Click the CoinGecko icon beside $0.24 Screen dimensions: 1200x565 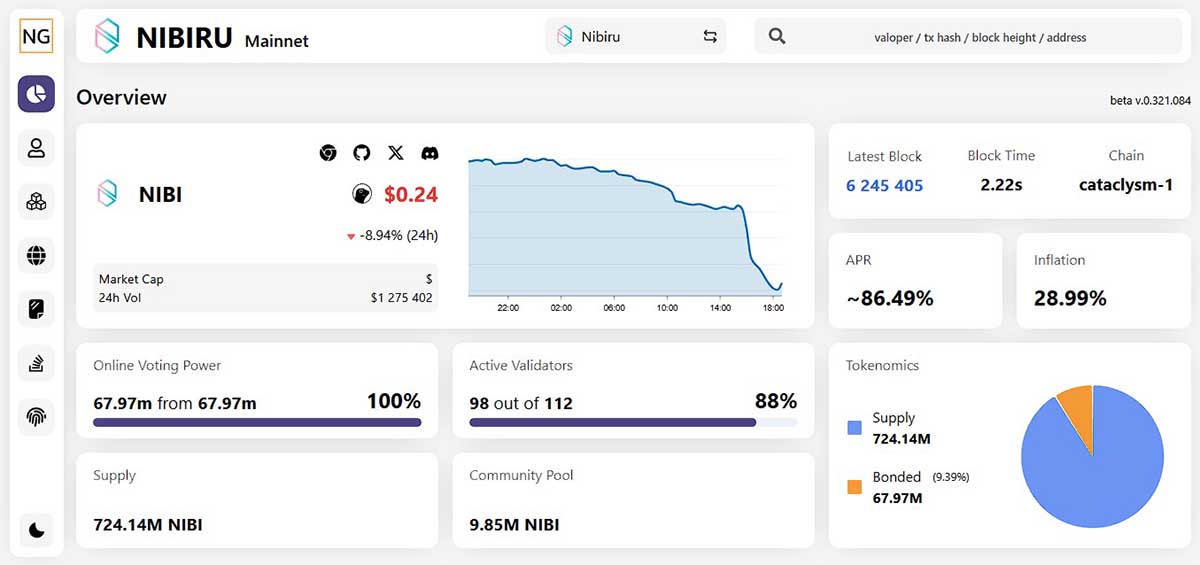[362, 194]
